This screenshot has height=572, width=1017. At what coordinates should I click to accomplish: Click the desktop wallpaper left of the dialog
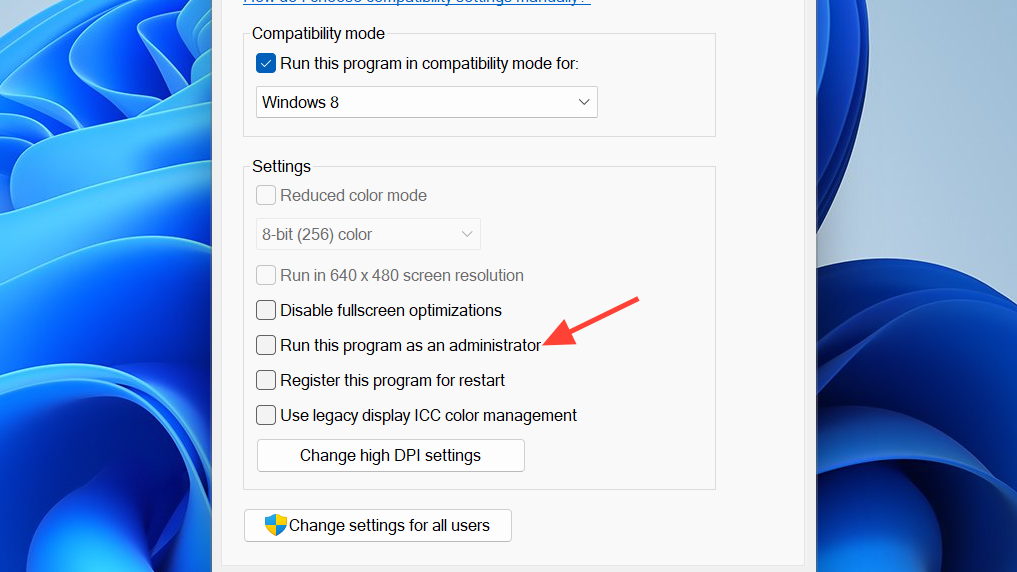(x=100, y=300)
